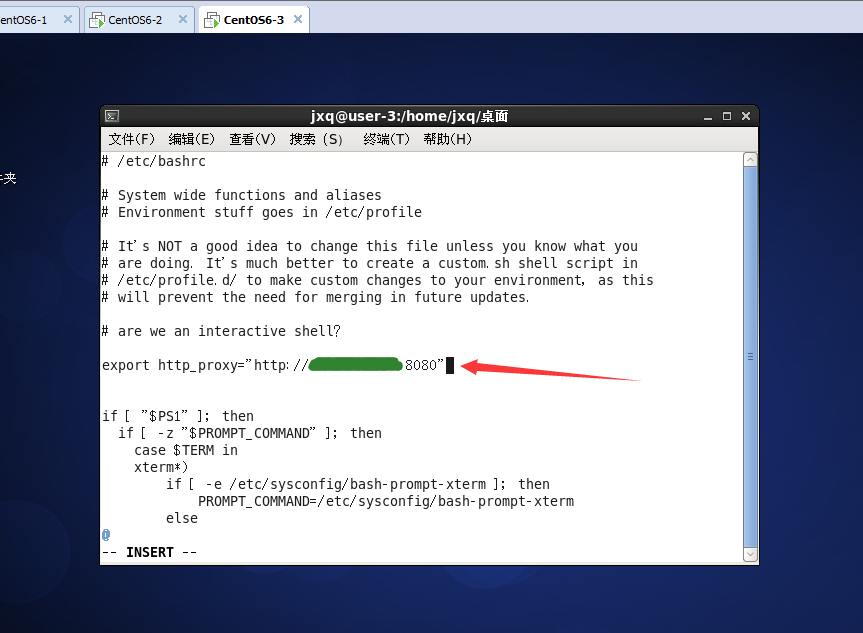Click the '8080' port number text

420,365
